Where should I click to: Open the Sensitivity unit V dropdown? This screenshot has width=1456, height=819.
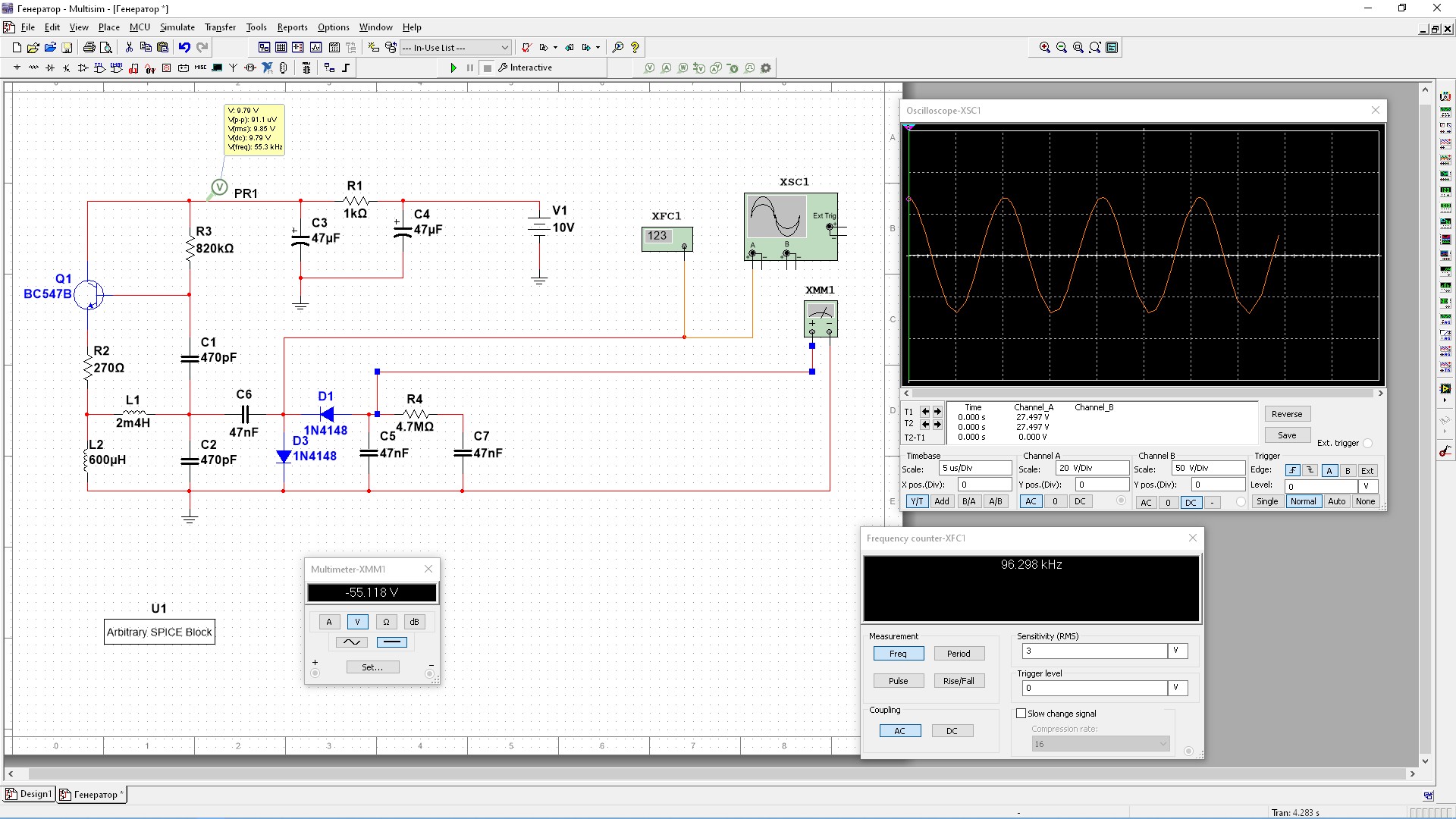[1177, 651]
